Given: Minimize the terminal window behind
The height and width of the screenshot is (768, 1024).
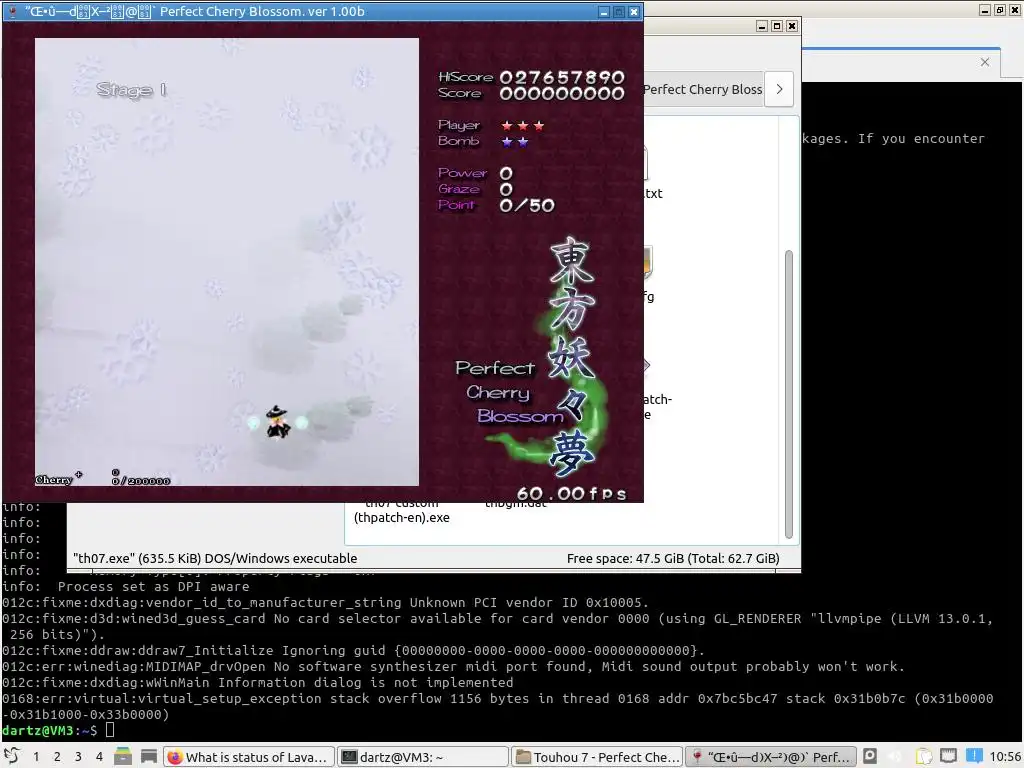Looking at the screenshot, I should point(985,10).
